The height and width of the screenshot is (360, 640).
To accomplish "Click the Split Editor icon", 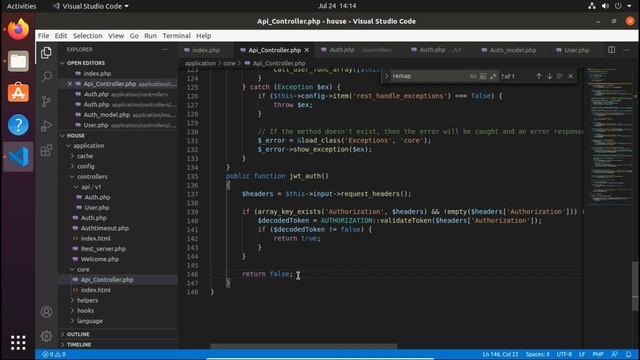I will click(611, 50).
